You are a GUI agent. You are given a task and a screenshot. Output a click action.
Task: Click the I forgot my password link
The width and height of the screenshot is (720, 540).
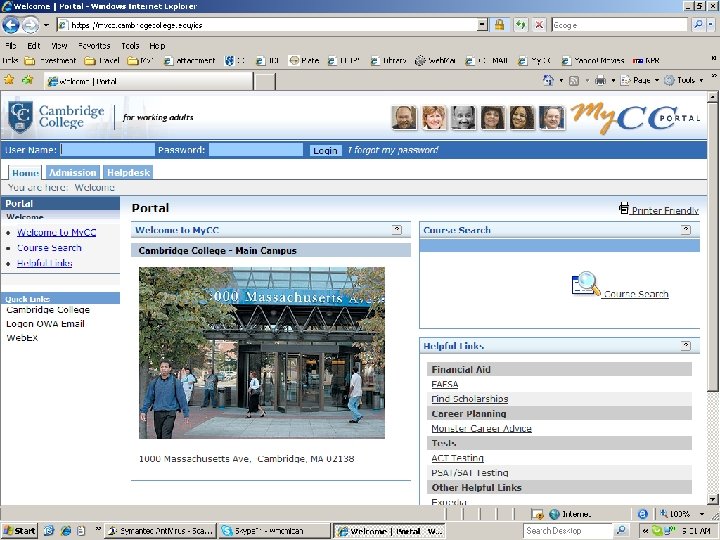coord(393,150)
